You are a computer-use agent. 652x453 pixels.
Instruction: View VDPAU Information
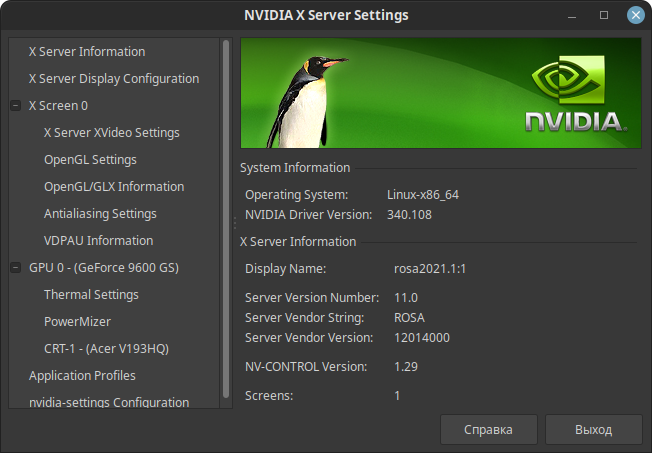click(x=98, y=240)
